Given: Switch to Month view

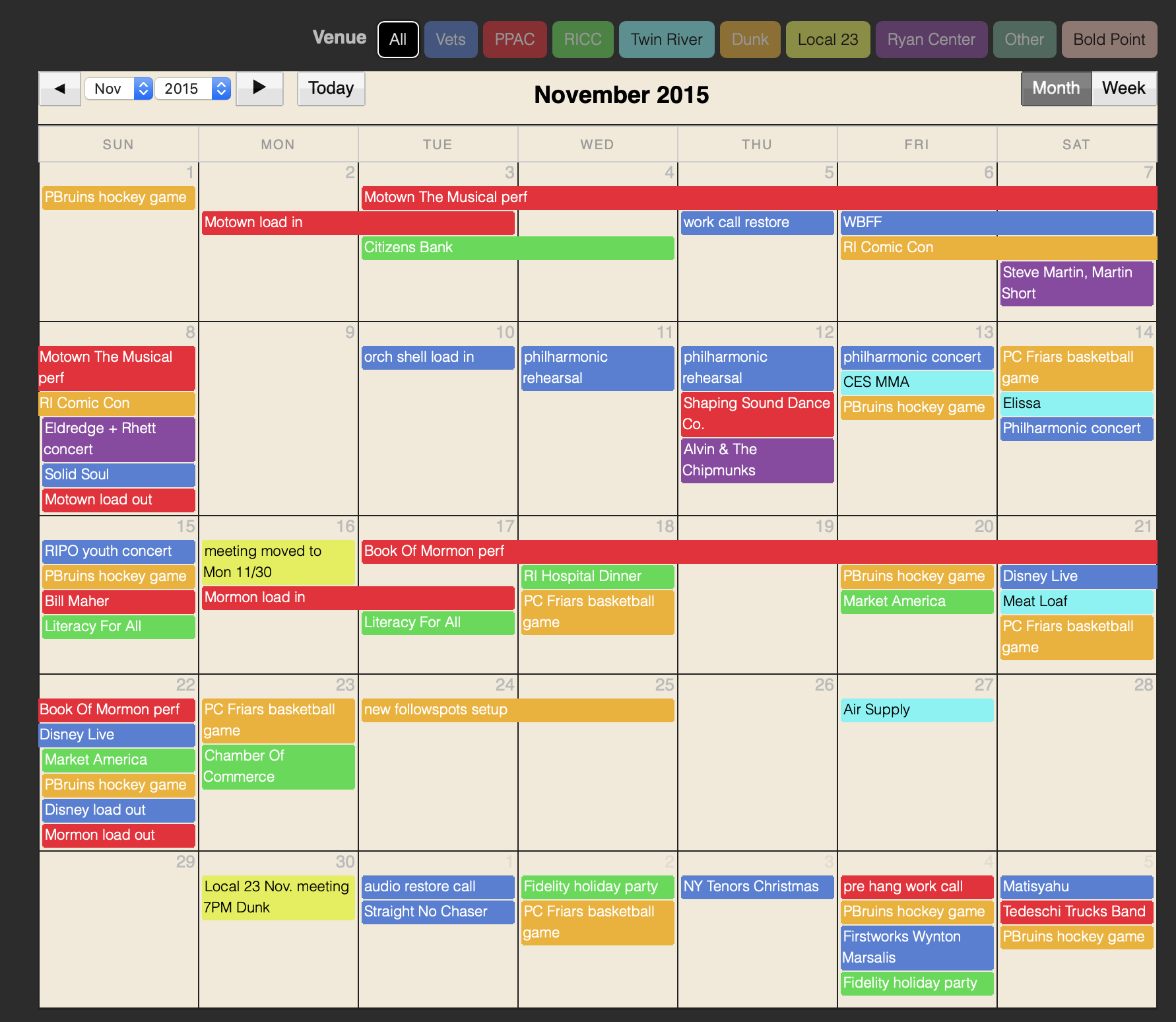Looking at the screenshot, I should tap(1055, 88).
